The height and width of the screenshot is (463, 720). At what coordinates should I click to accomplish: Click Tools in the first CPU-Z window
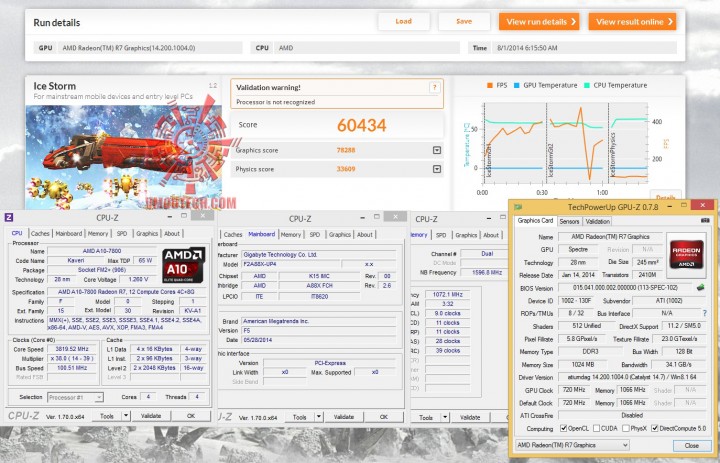coord(107,416)
